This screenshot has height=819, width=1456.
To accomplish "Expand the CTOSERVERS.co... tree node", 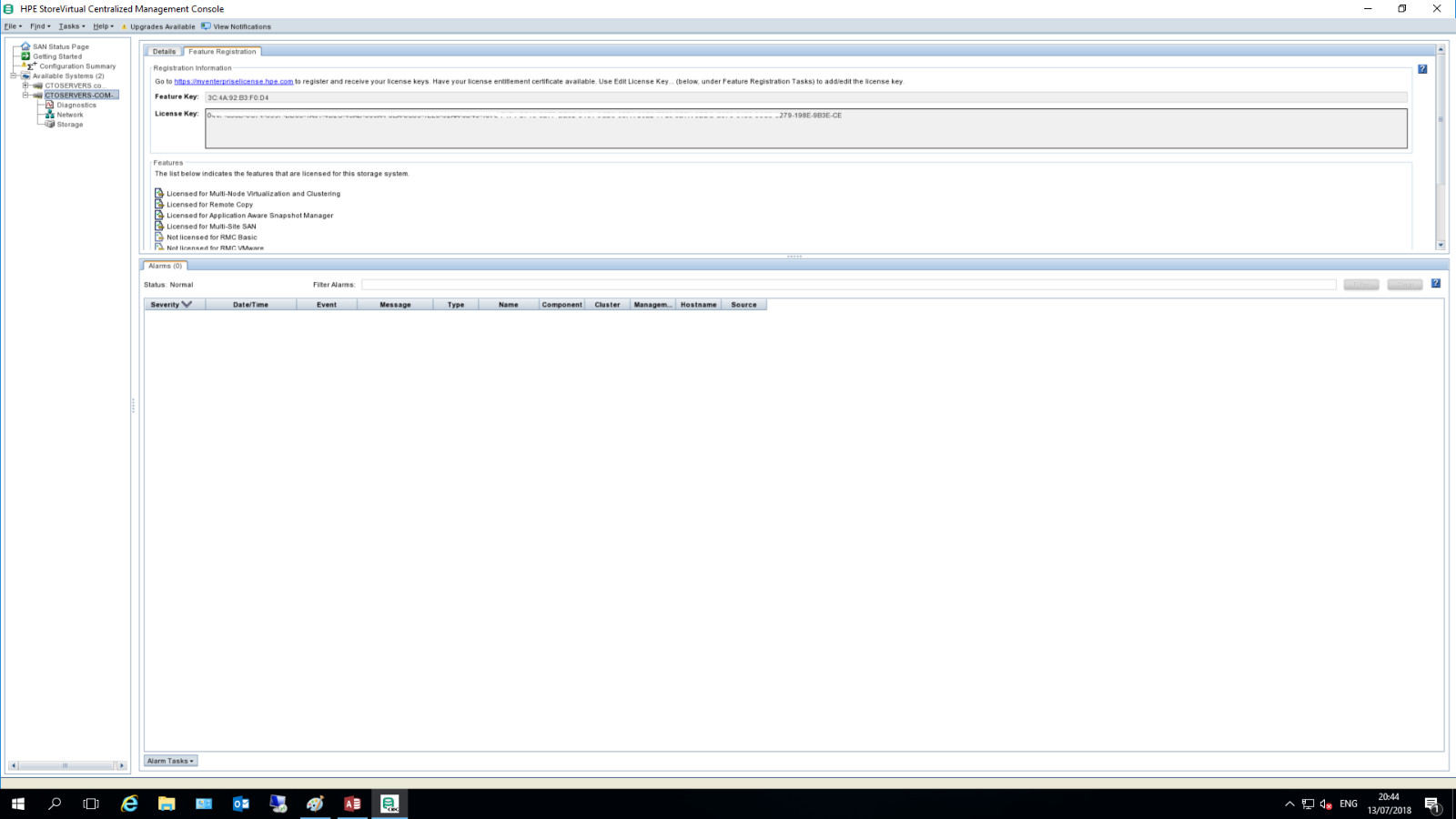I will click(25, 86).
